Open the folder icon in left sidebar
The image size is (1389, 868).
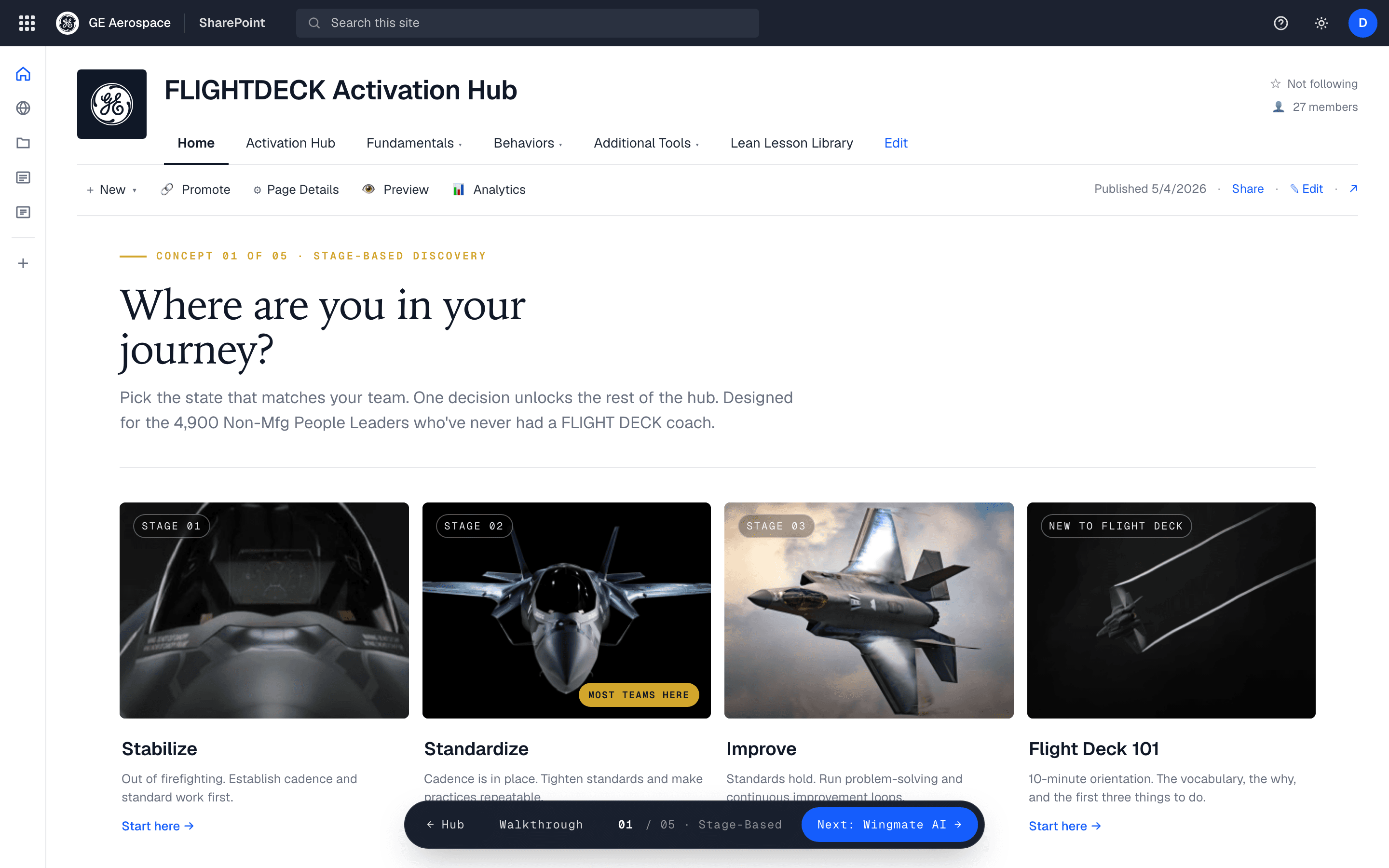pos(23,143)
